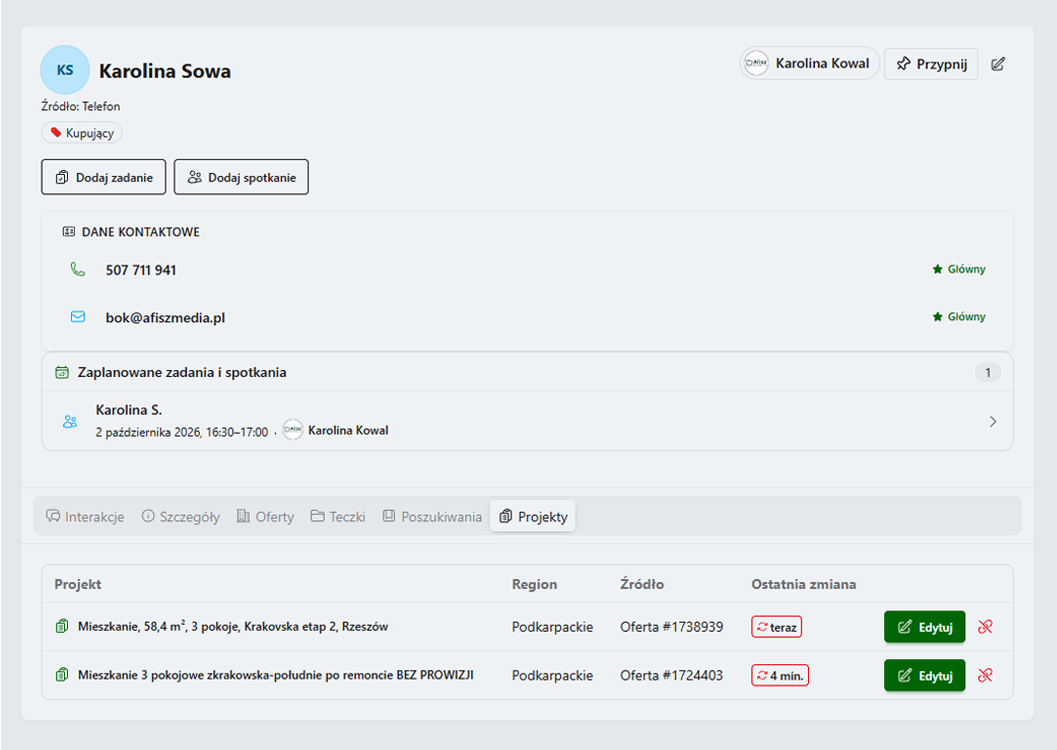Click the '4 min.' last change badge
This screenshot has width=1057, height=750.
tap(780, 676)
